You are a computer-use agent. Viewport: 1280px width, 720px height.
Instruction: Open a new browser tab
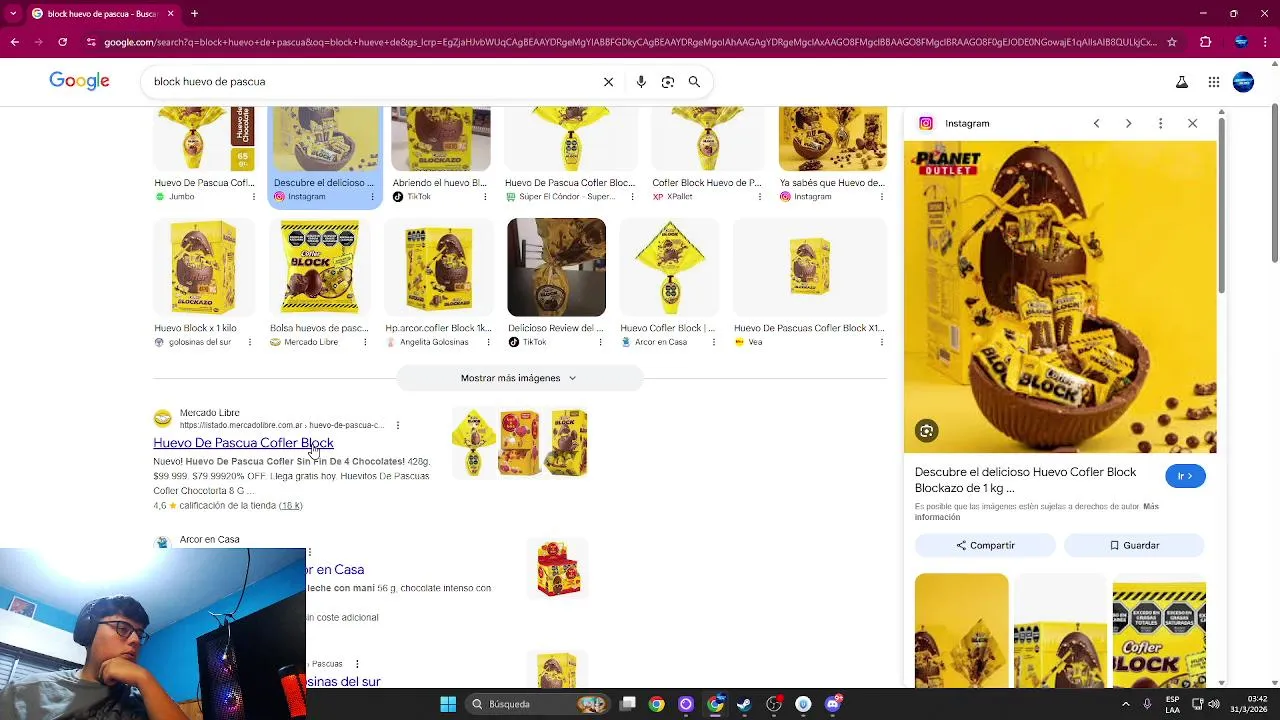(x=194, y=14)
